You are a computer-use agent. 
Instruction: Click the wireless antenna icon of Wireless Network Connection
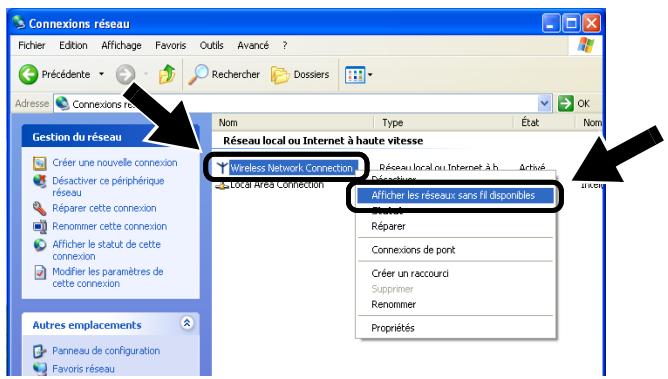coord(222,168)
